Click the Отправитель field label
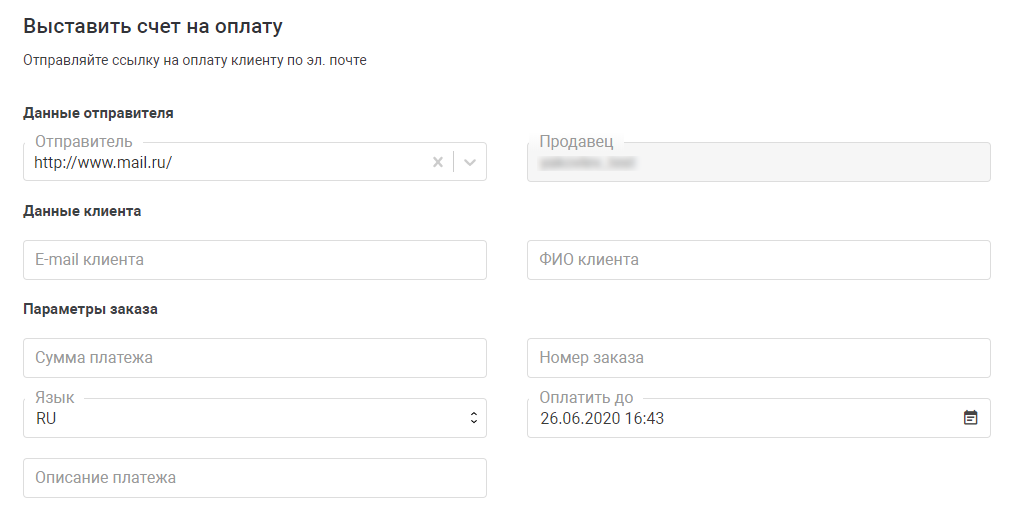The height and width of the screenshot is (509, 1019). pyautogui.click(x=84, y=142)
